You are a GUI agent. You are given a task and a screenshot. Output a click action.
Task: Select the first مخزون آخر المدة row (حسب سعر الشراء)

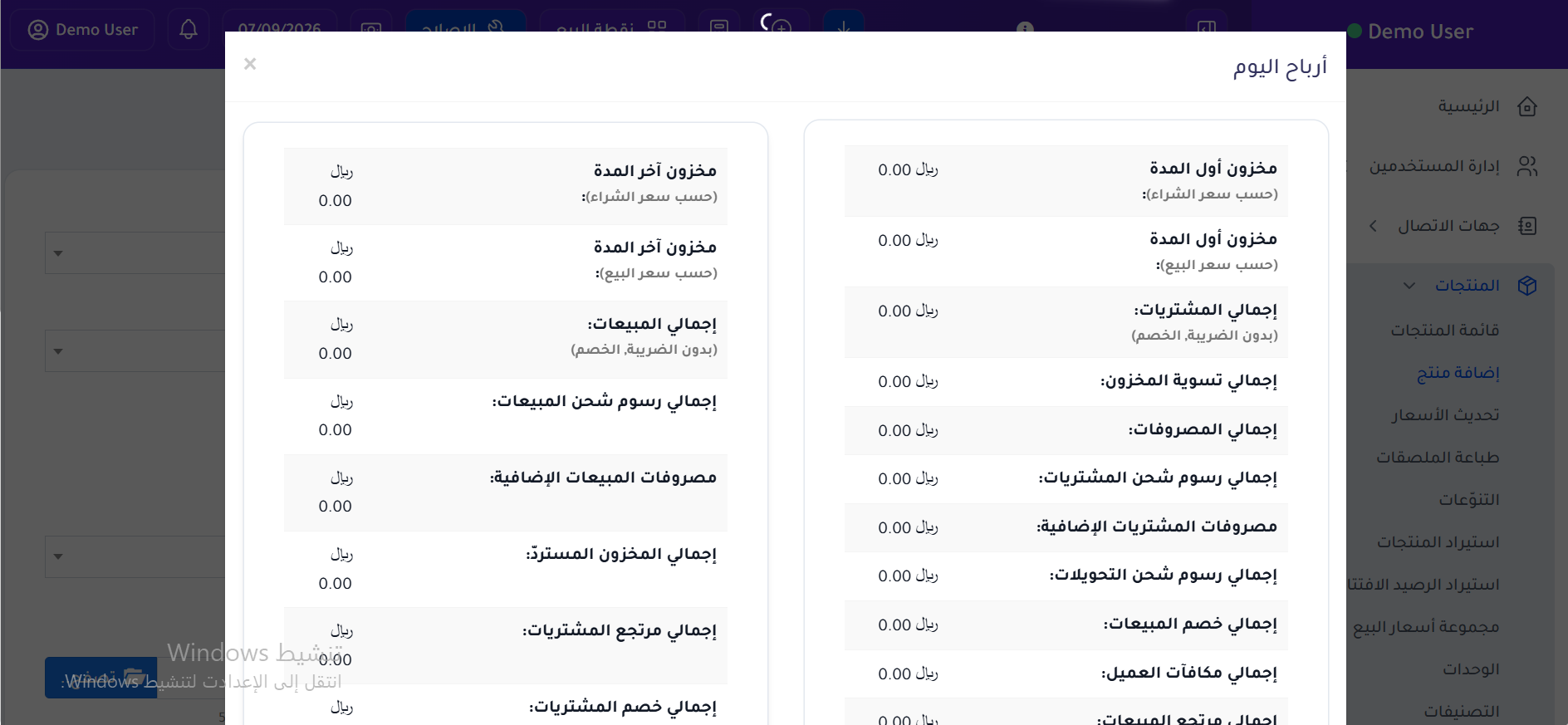(506, 187)
